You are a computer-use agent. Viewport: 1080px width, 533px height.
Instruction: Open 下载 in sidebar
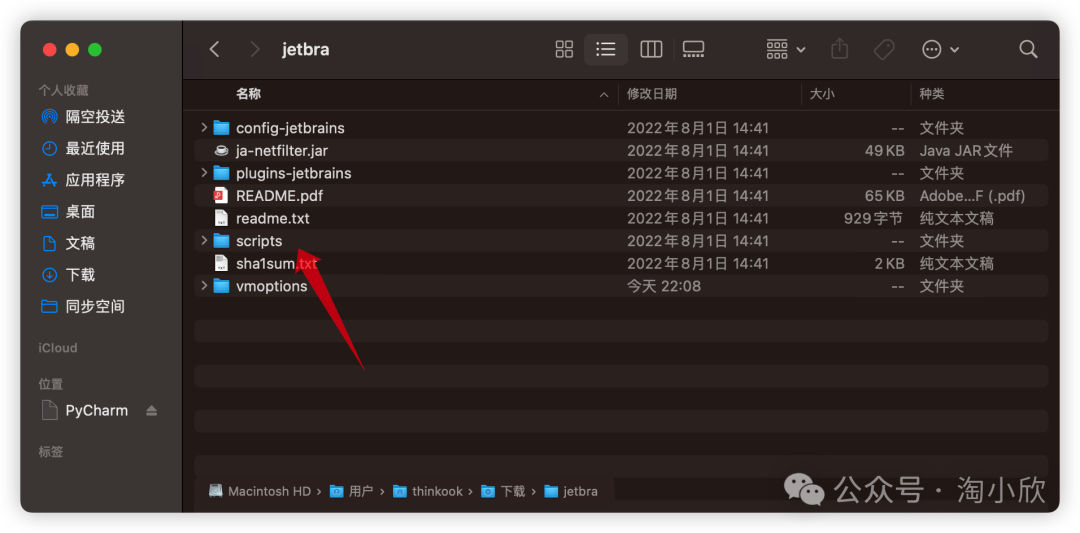[69, 275]
